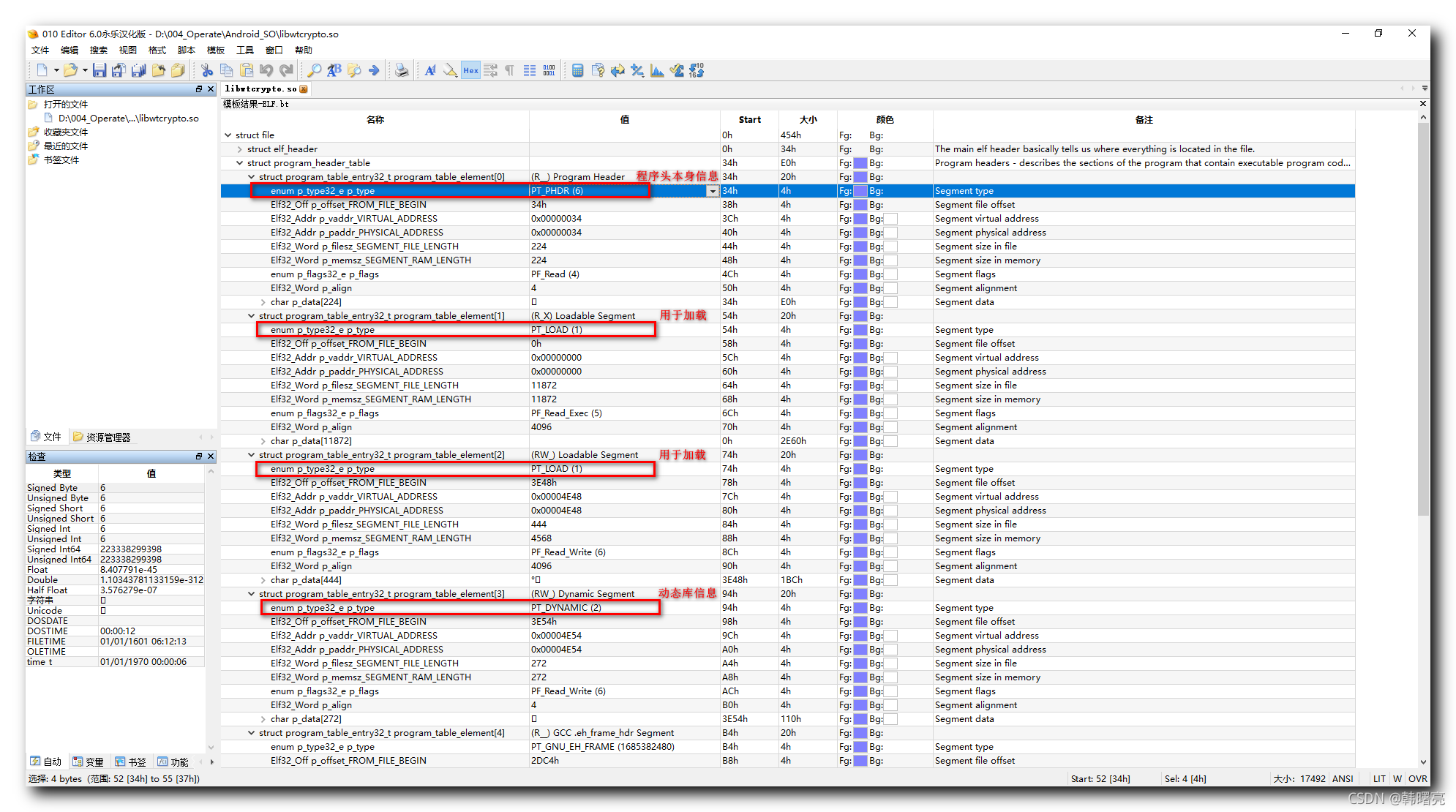Viewport: 1456px width, 812px height.
Task: Switch to the 资源管理器 tab
Action: pos(102,437)
